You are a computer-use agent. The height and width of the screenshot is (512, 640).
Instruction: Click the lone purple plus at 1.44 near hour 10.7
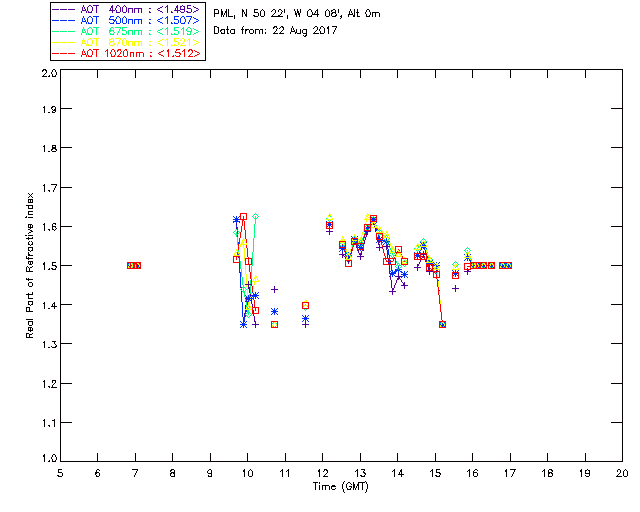(275, 289)
